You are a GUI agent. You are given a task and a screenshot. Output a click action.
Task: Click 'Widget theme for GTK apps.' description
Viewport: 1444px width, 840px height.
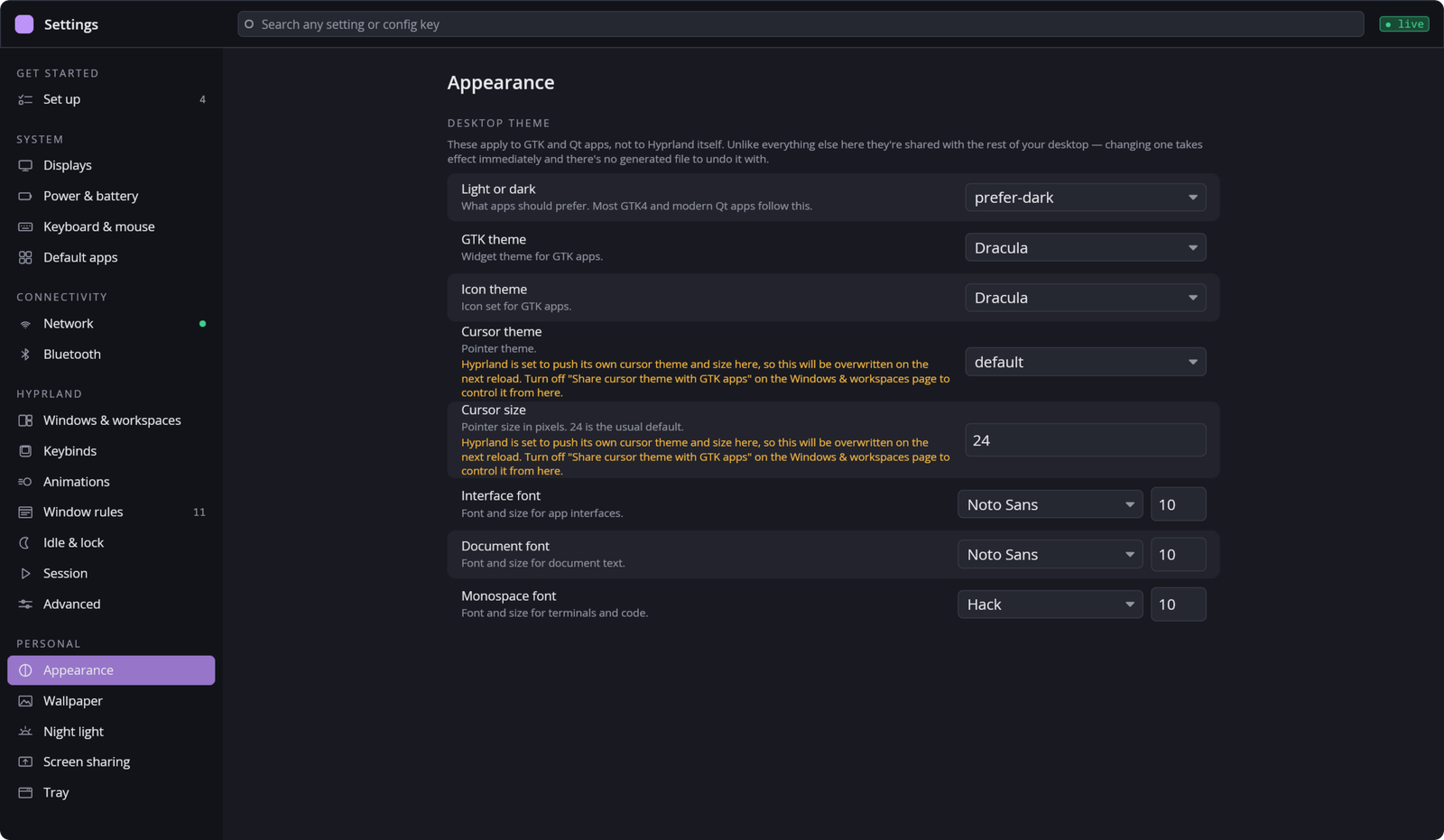[532, 256]
